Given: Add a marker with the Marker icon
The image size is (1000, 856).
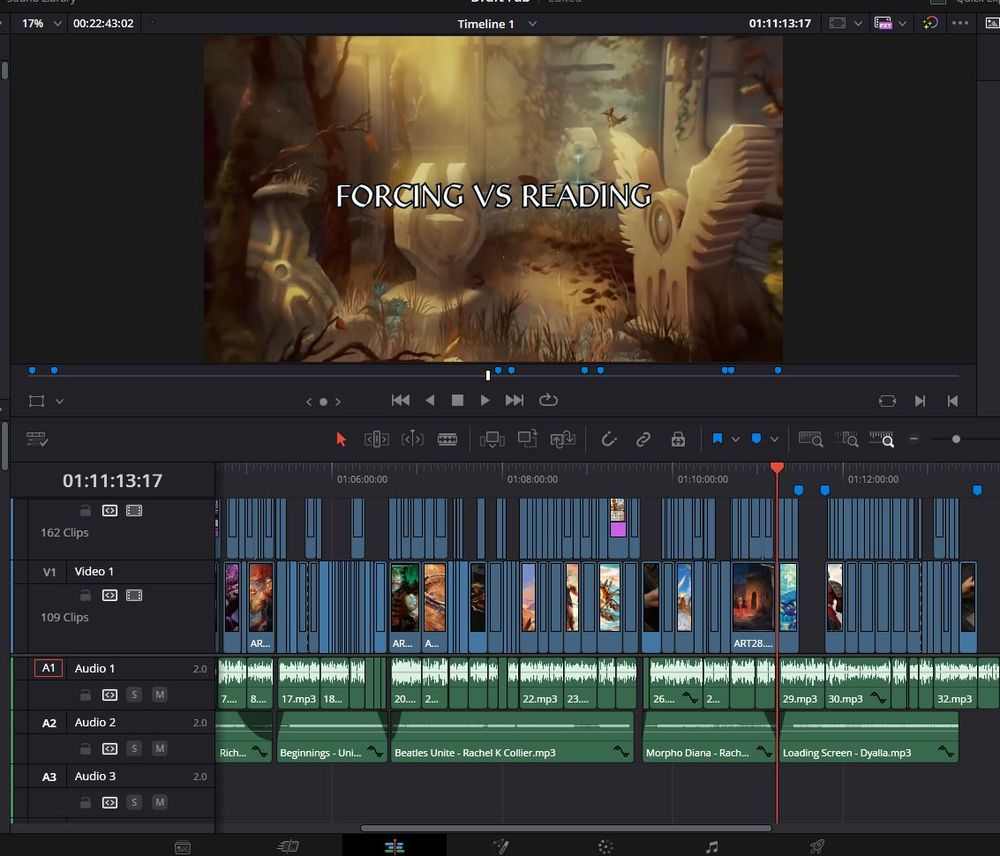Looking at the screenshot, I should coord(756,439).
